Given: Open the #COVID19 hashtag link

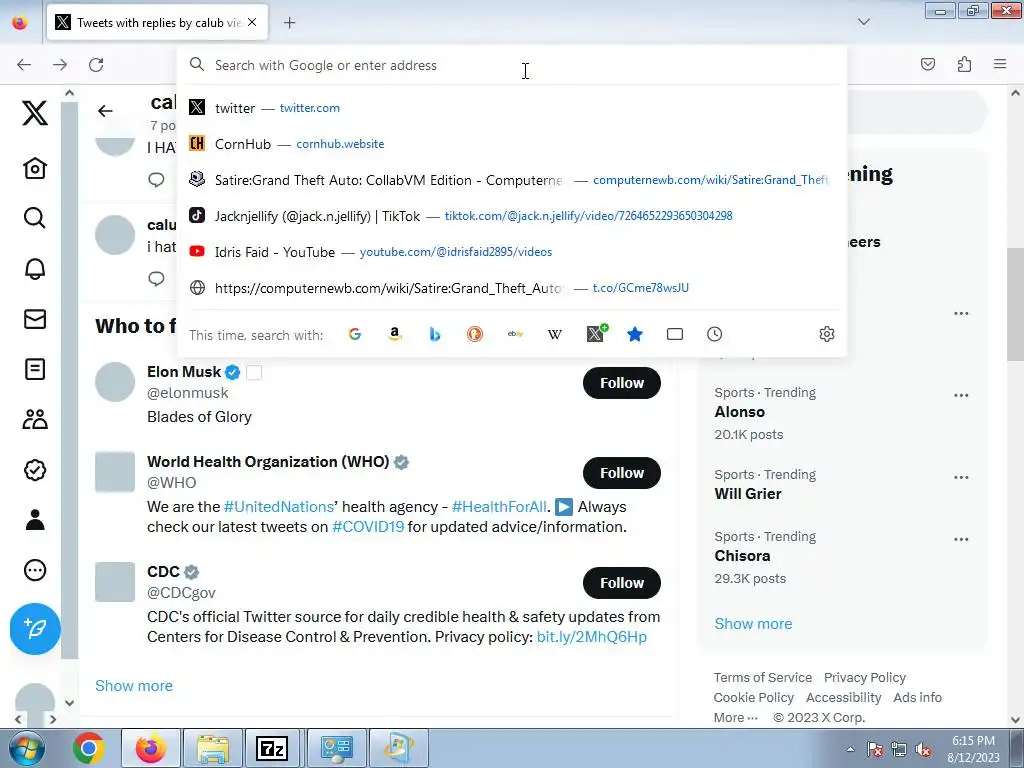Looking at the screenshot, I should click(368, 526).
